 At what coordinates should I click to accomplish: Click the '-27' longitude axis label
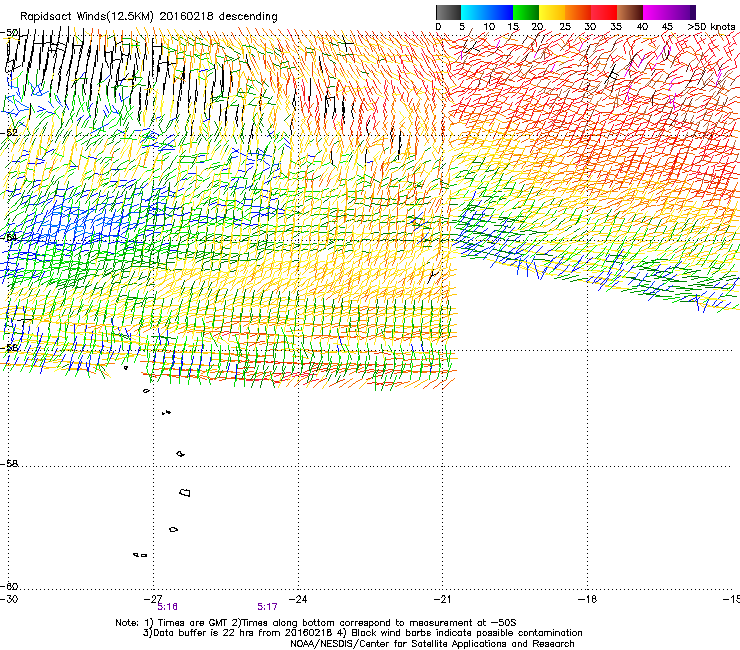pos(153,599)
